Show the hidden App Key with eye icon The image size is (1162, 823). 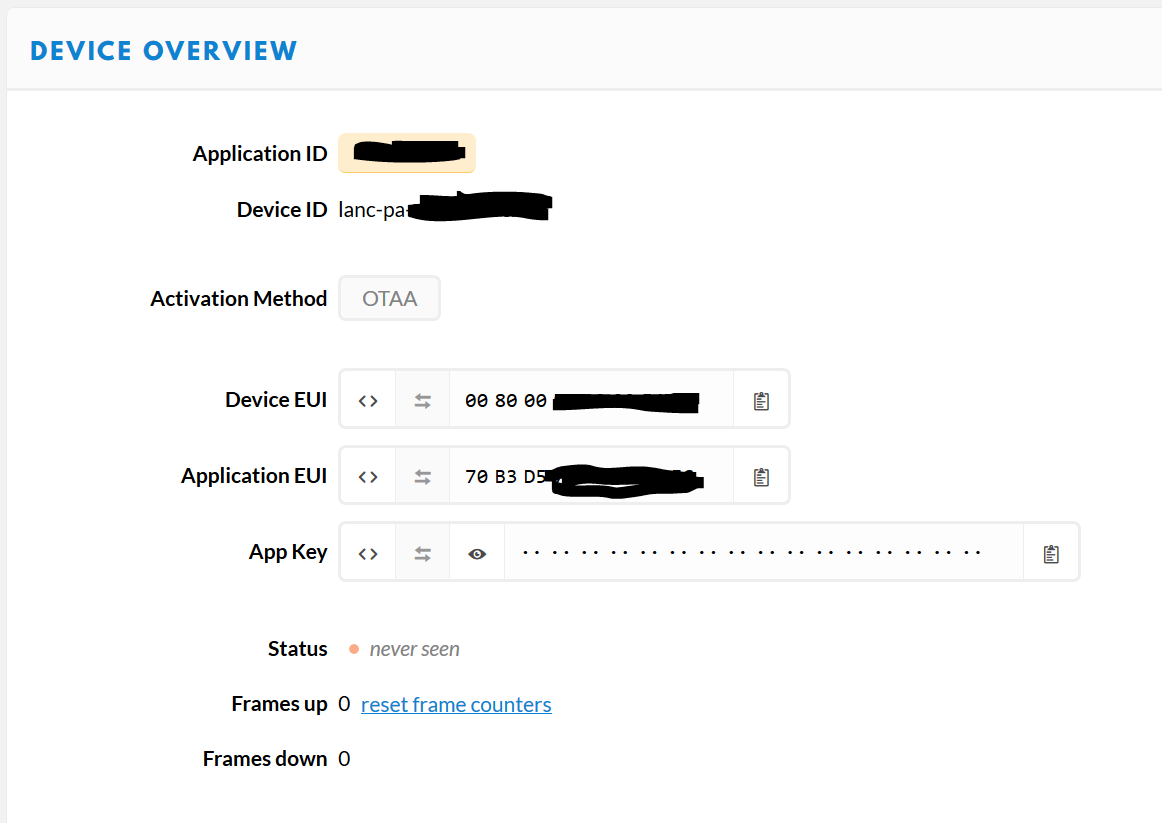pyautogui.click(x=477, y=553)
